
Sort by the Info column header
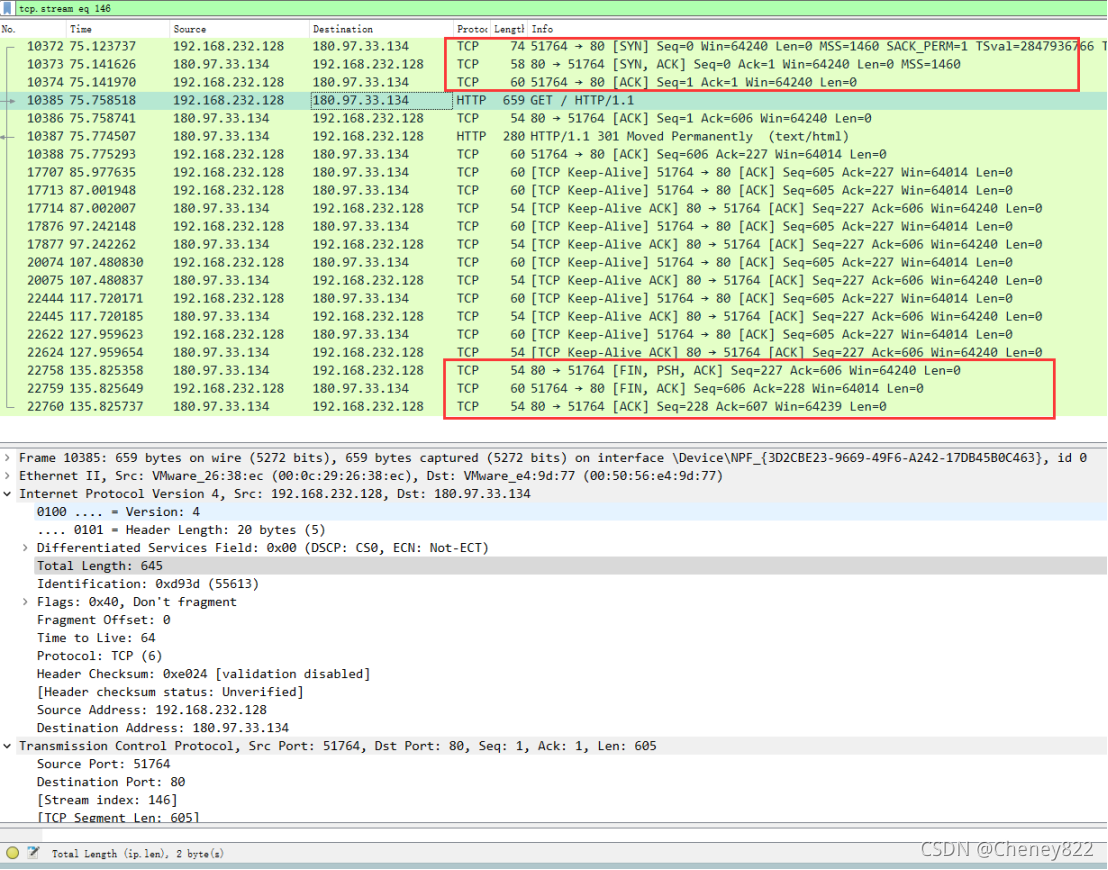pos(818,29)
